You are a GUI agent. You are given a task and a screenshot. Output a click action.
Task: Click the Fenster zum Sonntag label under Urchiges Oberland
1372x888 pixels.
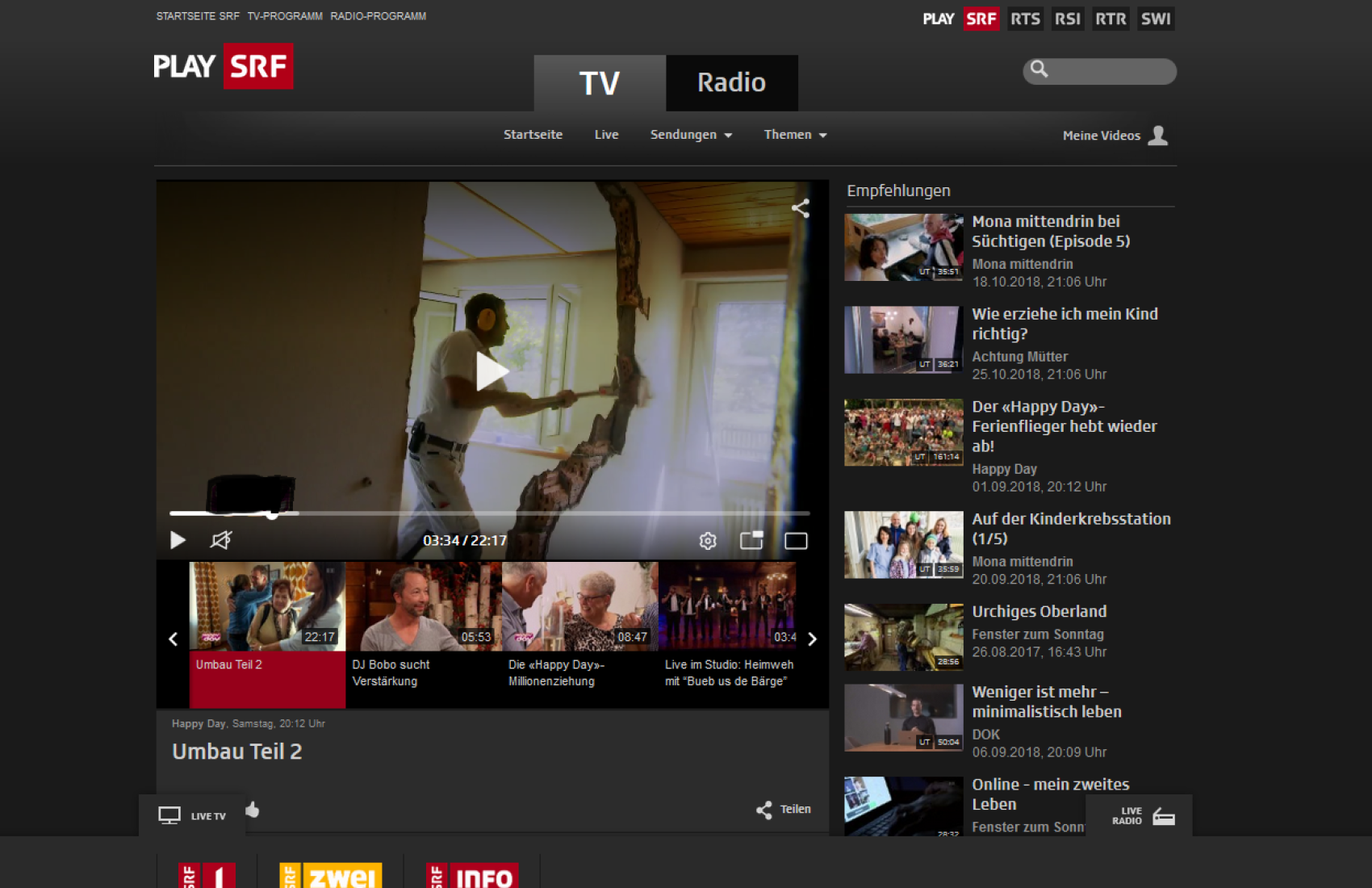pos(1038,635)
